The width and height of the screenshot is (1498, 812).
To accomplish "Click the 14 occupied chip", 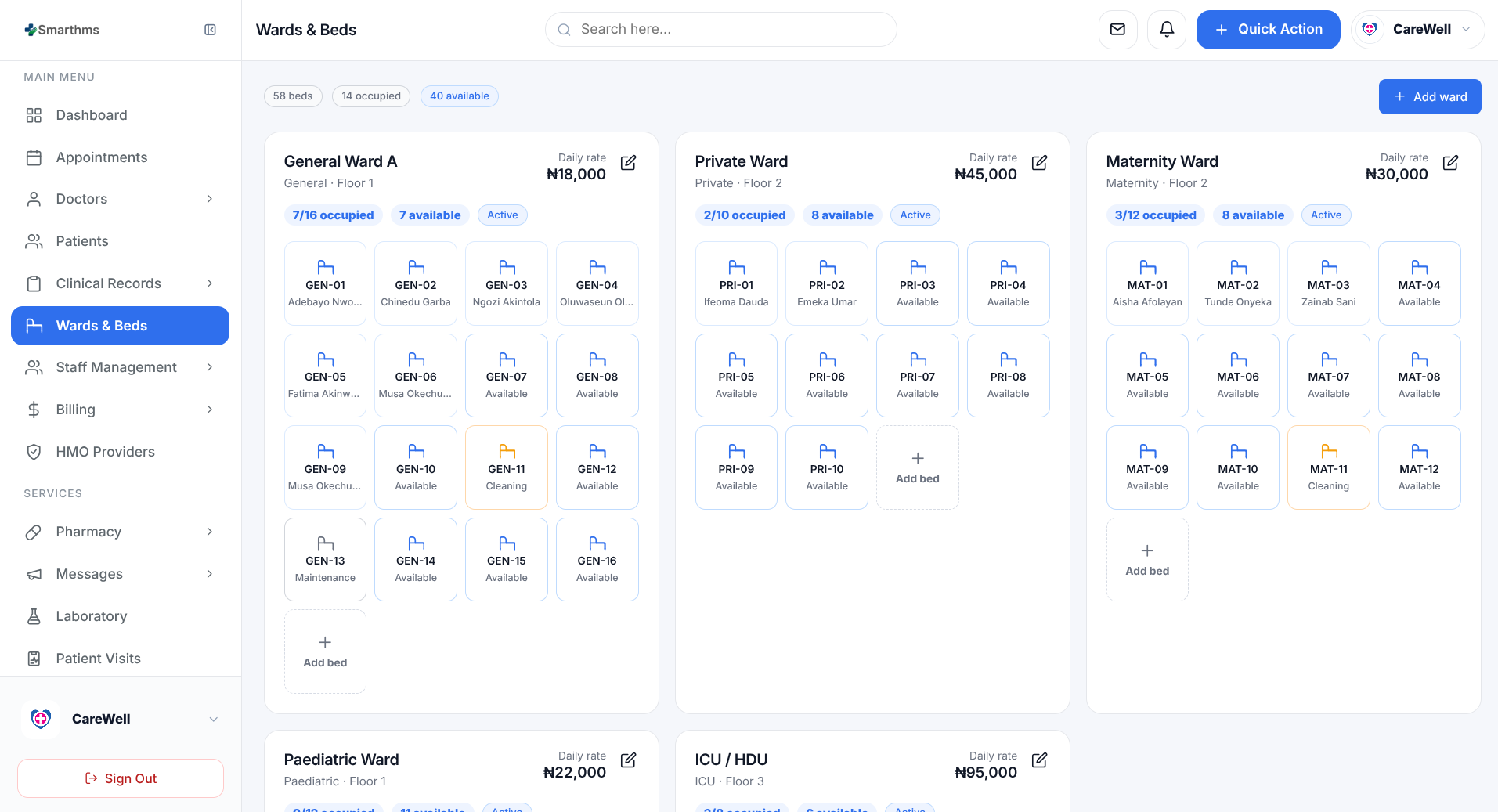I will click(x=371, y=96).
